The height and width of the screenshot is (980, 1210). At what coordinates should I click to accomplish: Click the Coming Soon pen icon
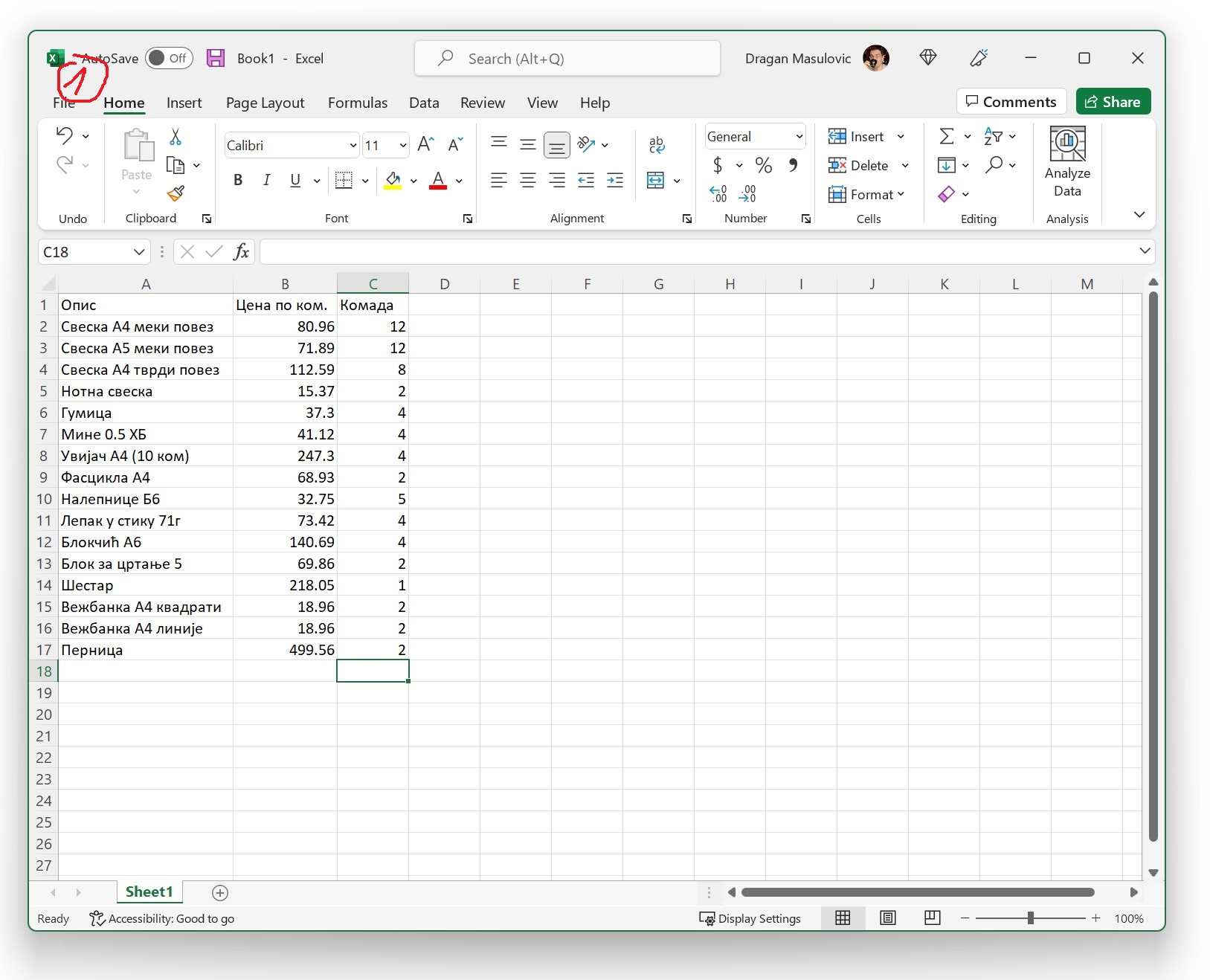pyautogui.click(x=979, y=57)
